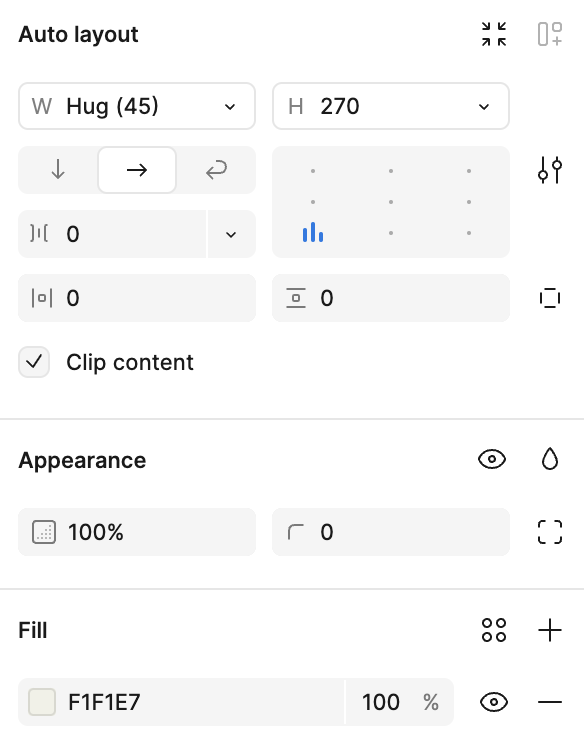Open advanced auto layout settings sliders icon
584x750 pixels.
(x=550, y=170)
